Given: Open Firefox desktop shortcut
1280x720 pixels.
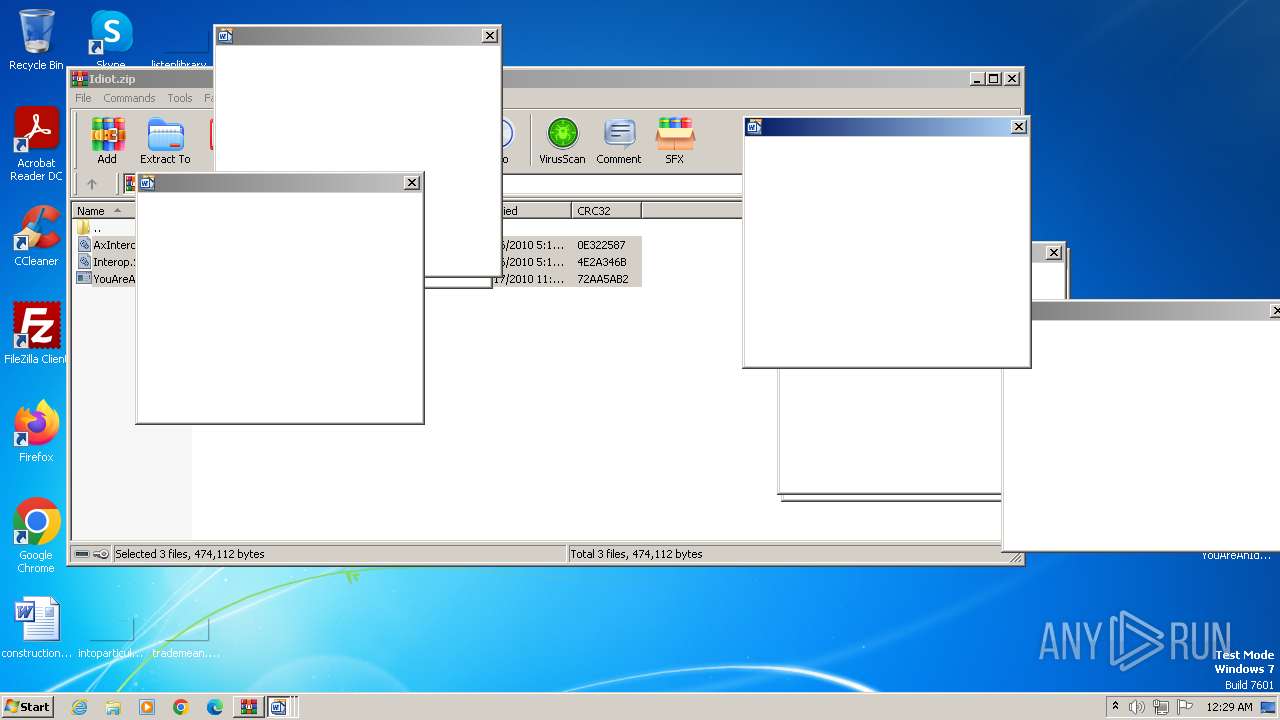Looking at the screenshot, I should [36, 432].
